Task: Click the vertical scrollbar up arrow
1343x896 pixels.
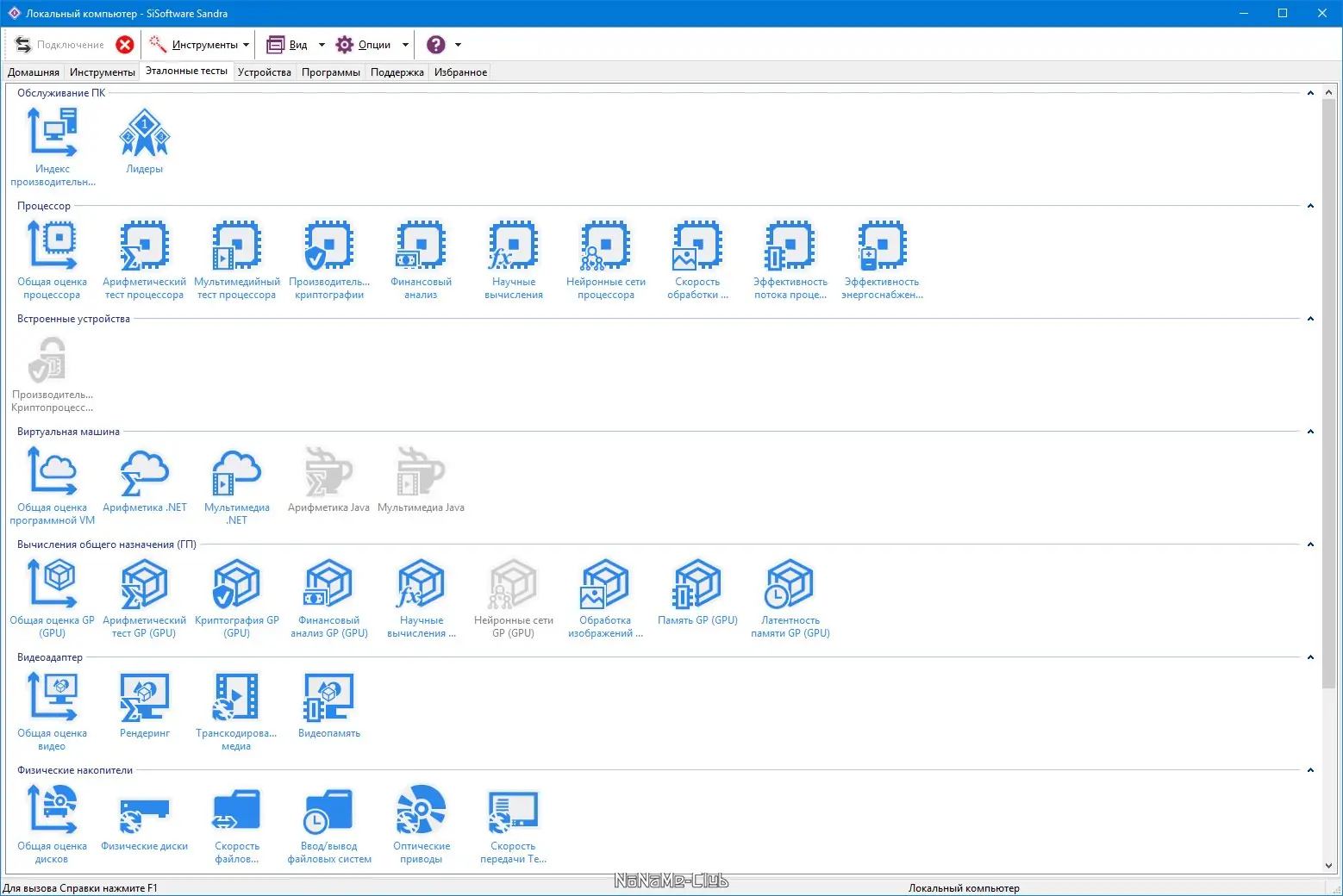Action: [x=1328, y=92]
